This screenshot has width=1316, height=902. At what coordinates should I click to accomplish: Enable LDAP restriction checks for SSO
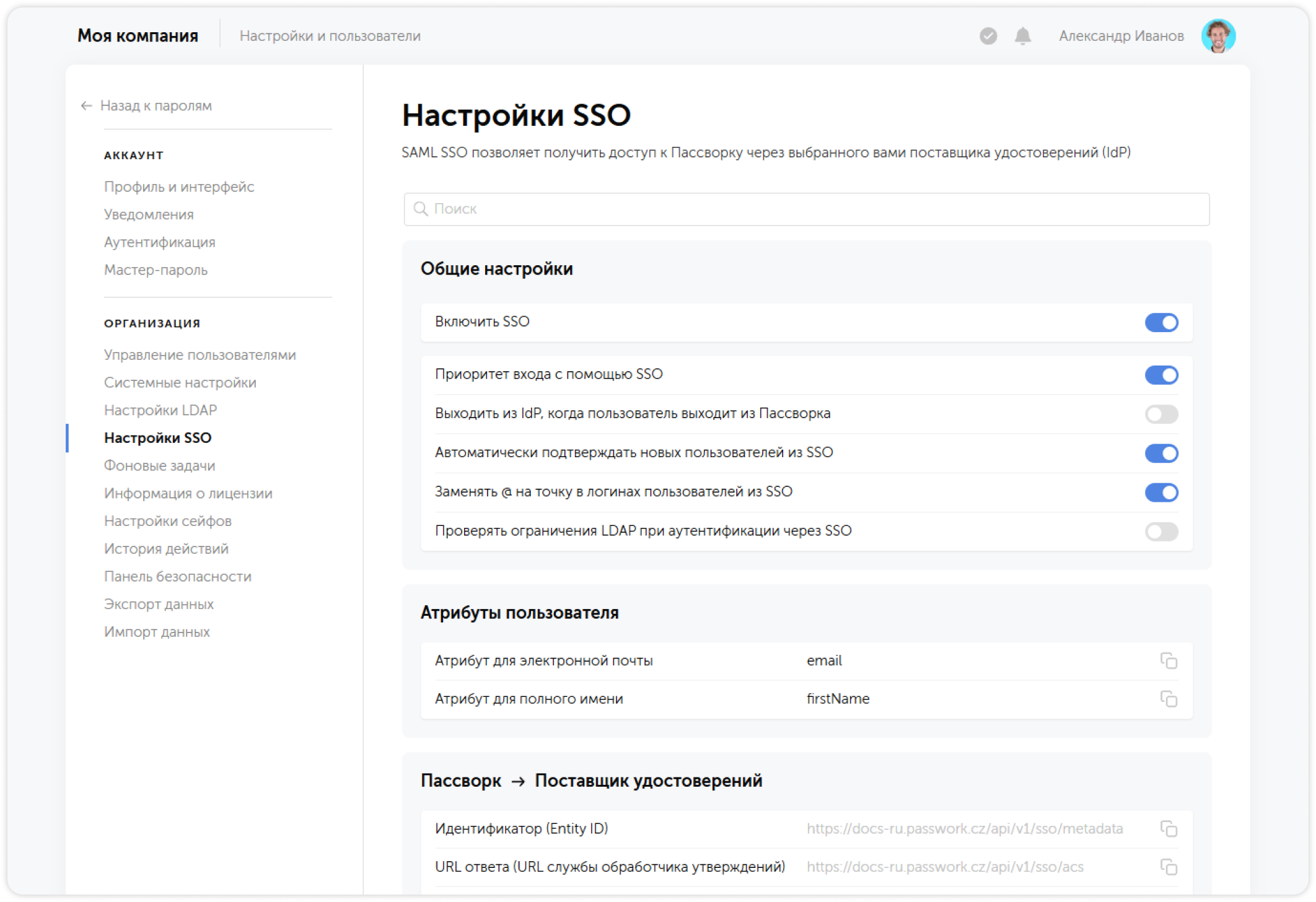(1163, 532)
